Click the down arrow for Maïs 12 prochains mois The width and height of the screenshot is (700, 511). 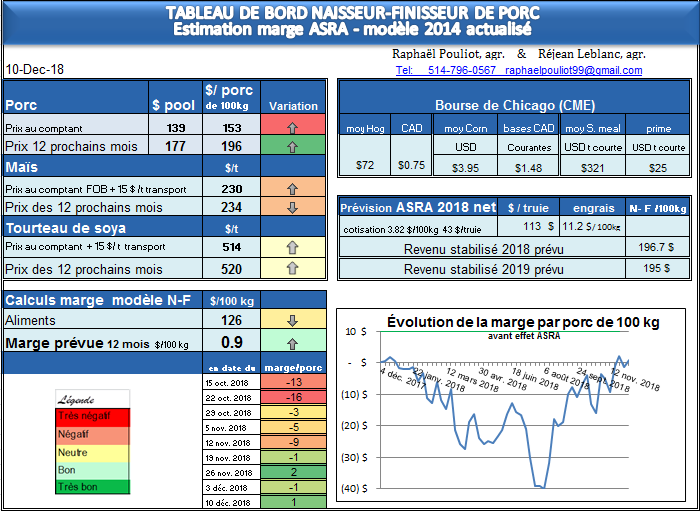pyautogui.click(x=293, y=207)
